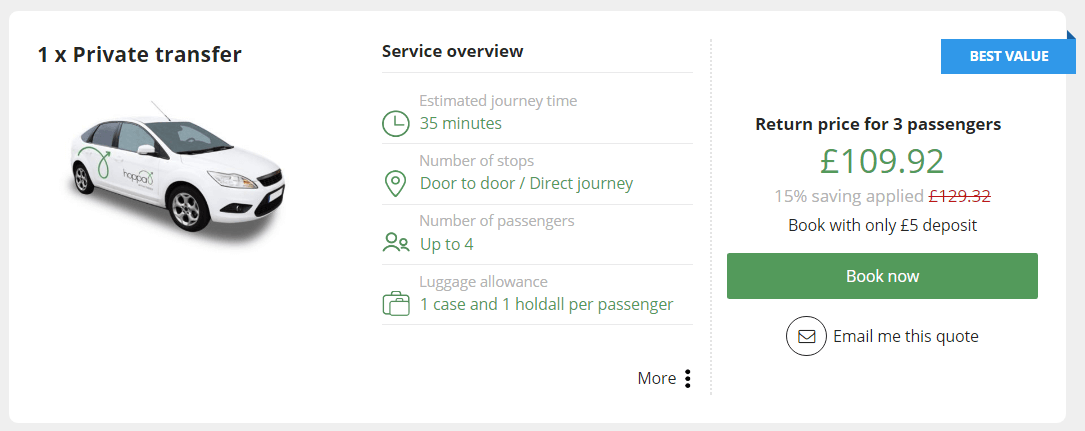The height and width of the screenshot is (431, 1085).
Task: Click the crossed-out £129.32 original price
Action: tap(960, 197)
